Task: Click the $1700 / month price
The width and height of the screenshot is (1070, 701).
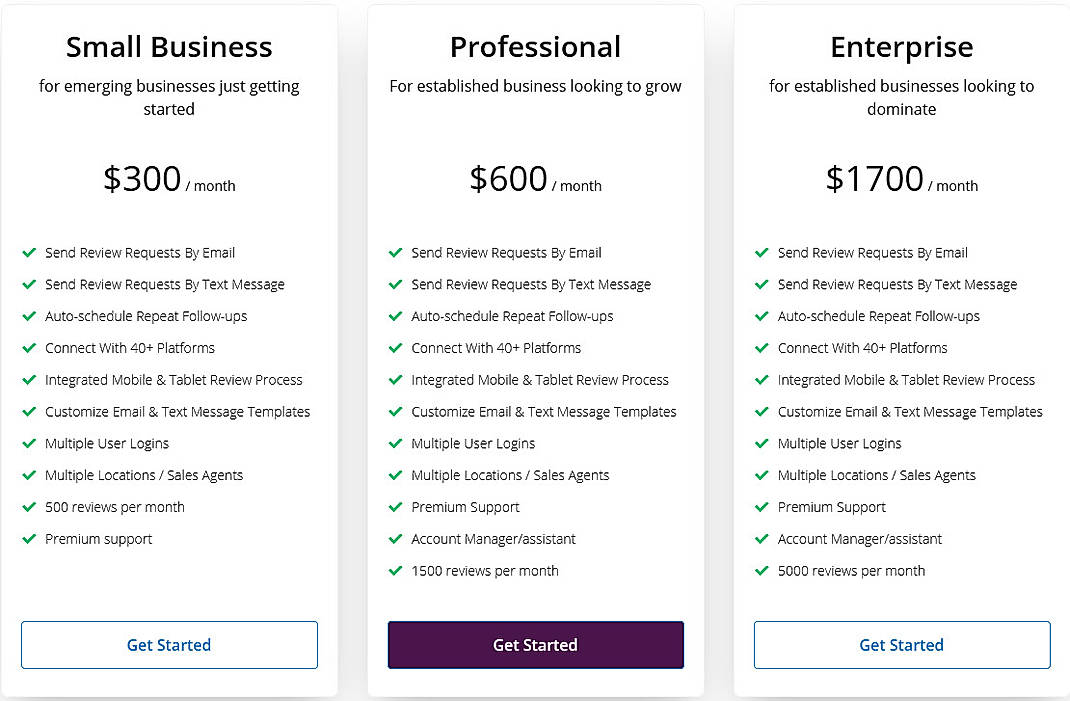Action: (901, 180)
